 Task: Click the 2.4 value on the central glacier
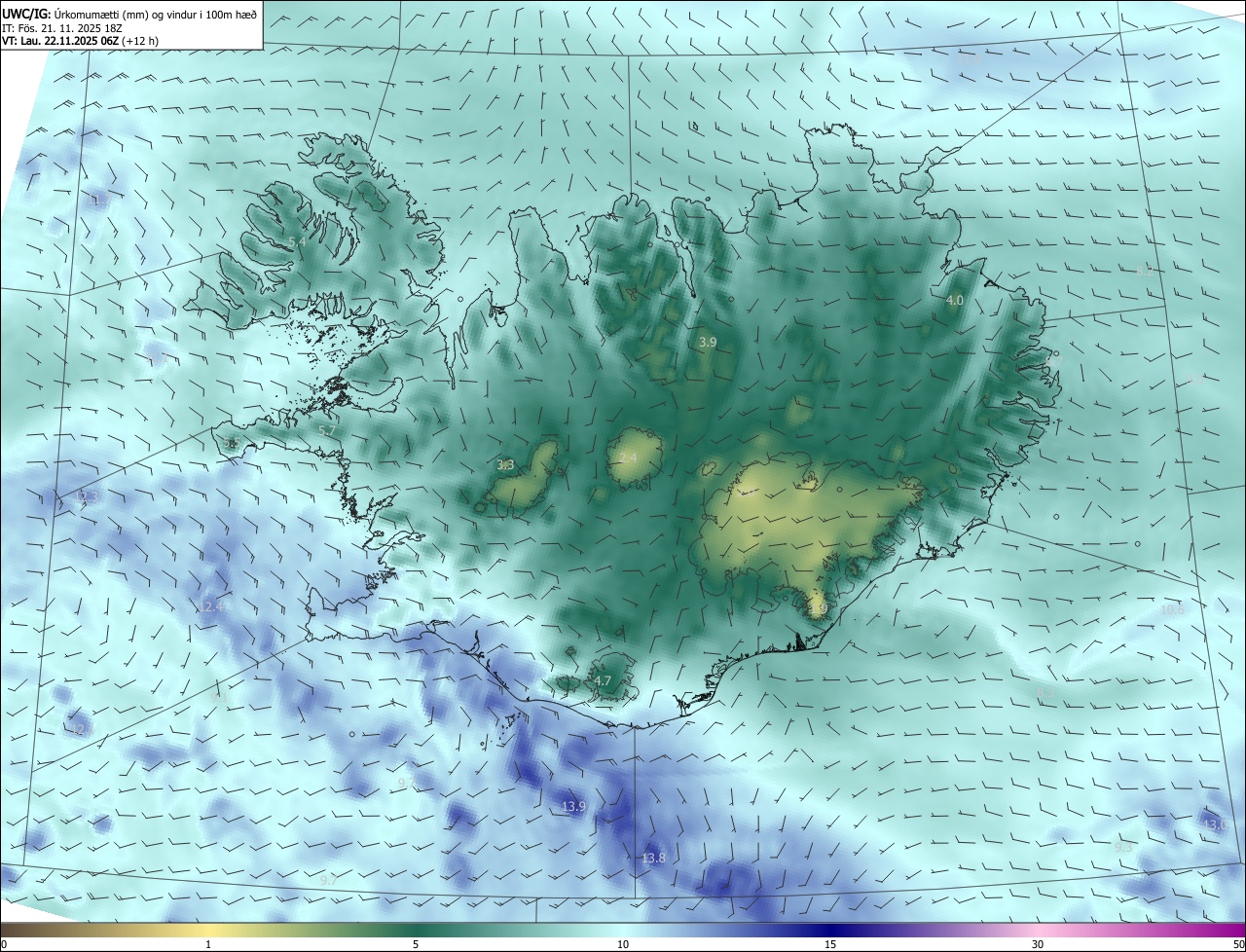(628, 458)
